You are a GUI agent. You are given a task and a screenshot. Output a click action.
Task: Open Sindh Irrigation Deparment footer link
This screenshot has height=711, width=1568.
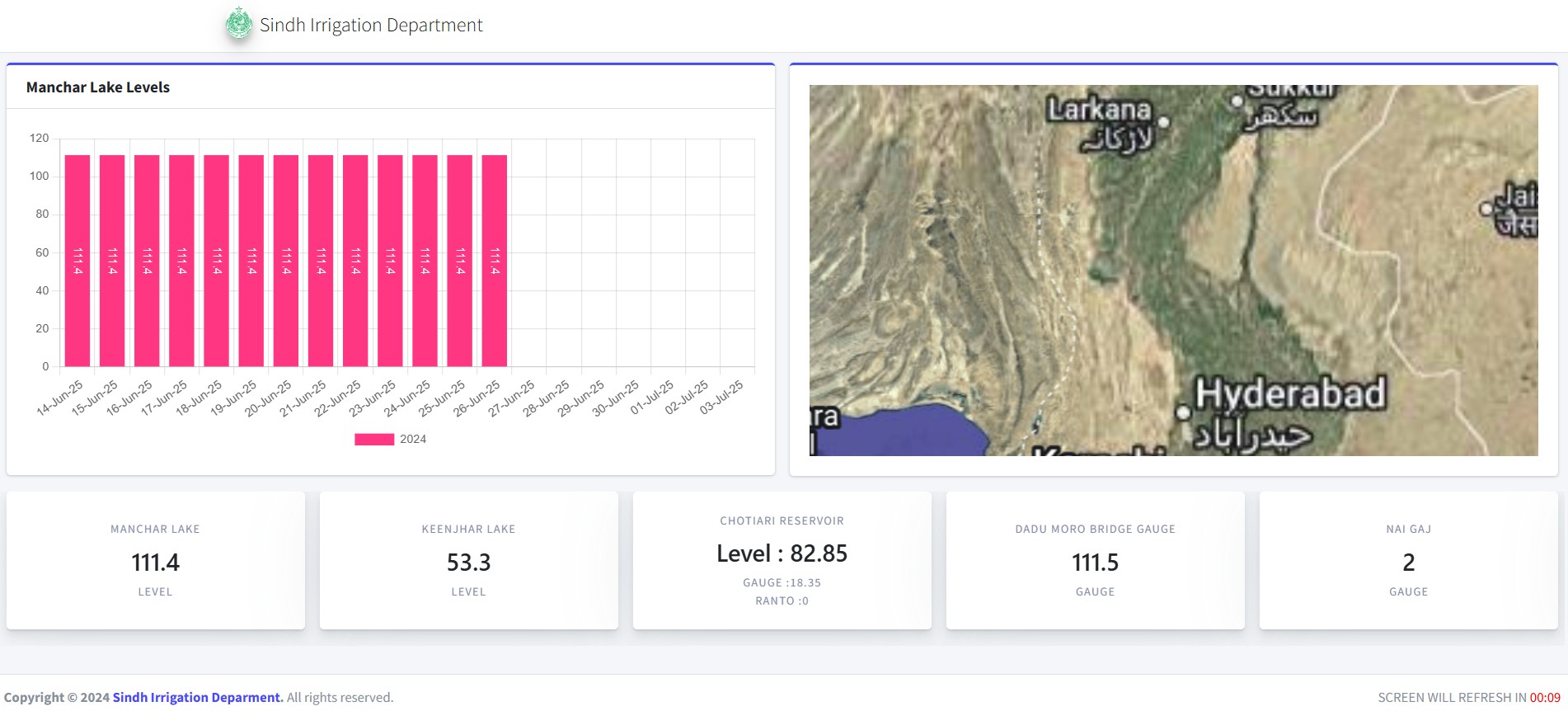[198, 698]
